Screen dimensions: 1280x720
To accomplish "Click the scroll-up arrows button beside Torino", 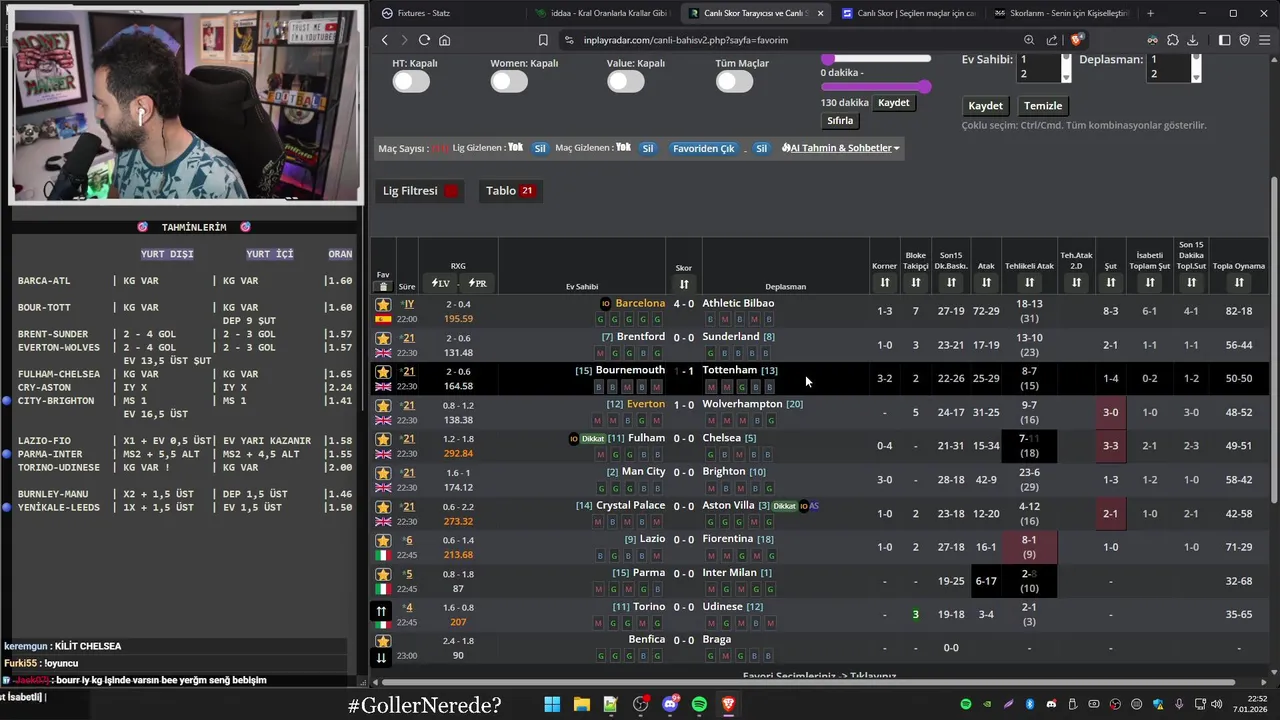I will [381, 611].
